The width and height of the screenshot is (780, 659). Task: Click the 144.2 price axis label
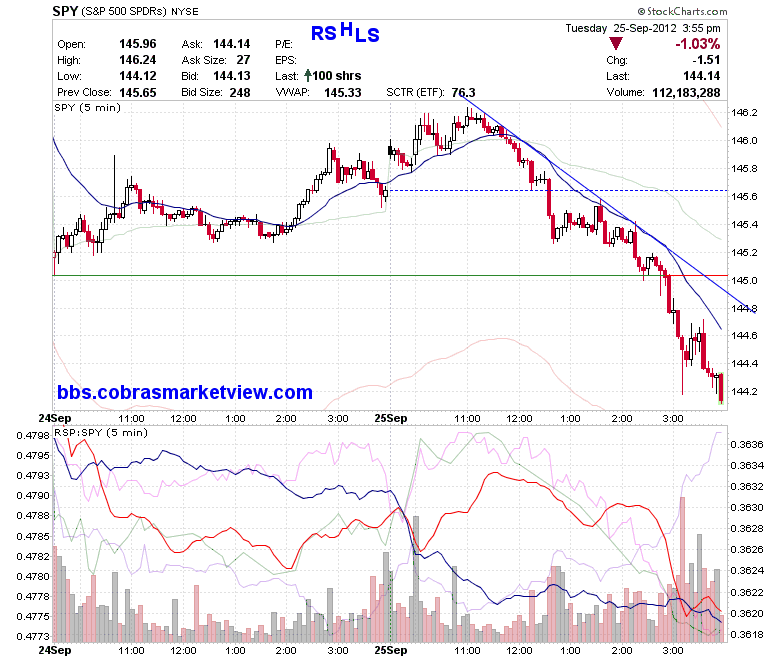744,391
